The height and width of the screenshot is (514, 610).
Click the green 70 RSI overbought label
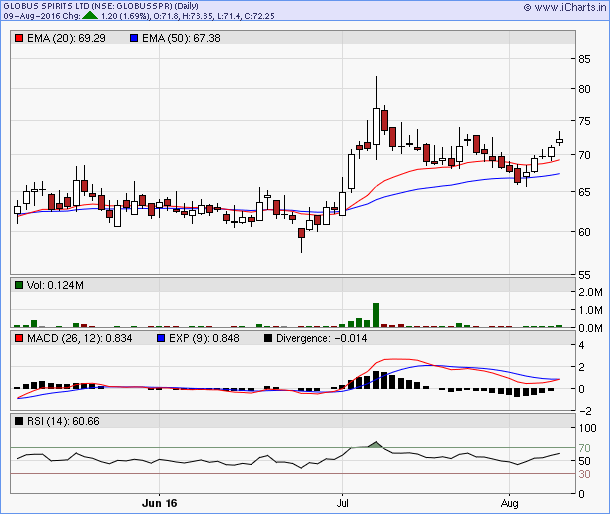[584, 448]
